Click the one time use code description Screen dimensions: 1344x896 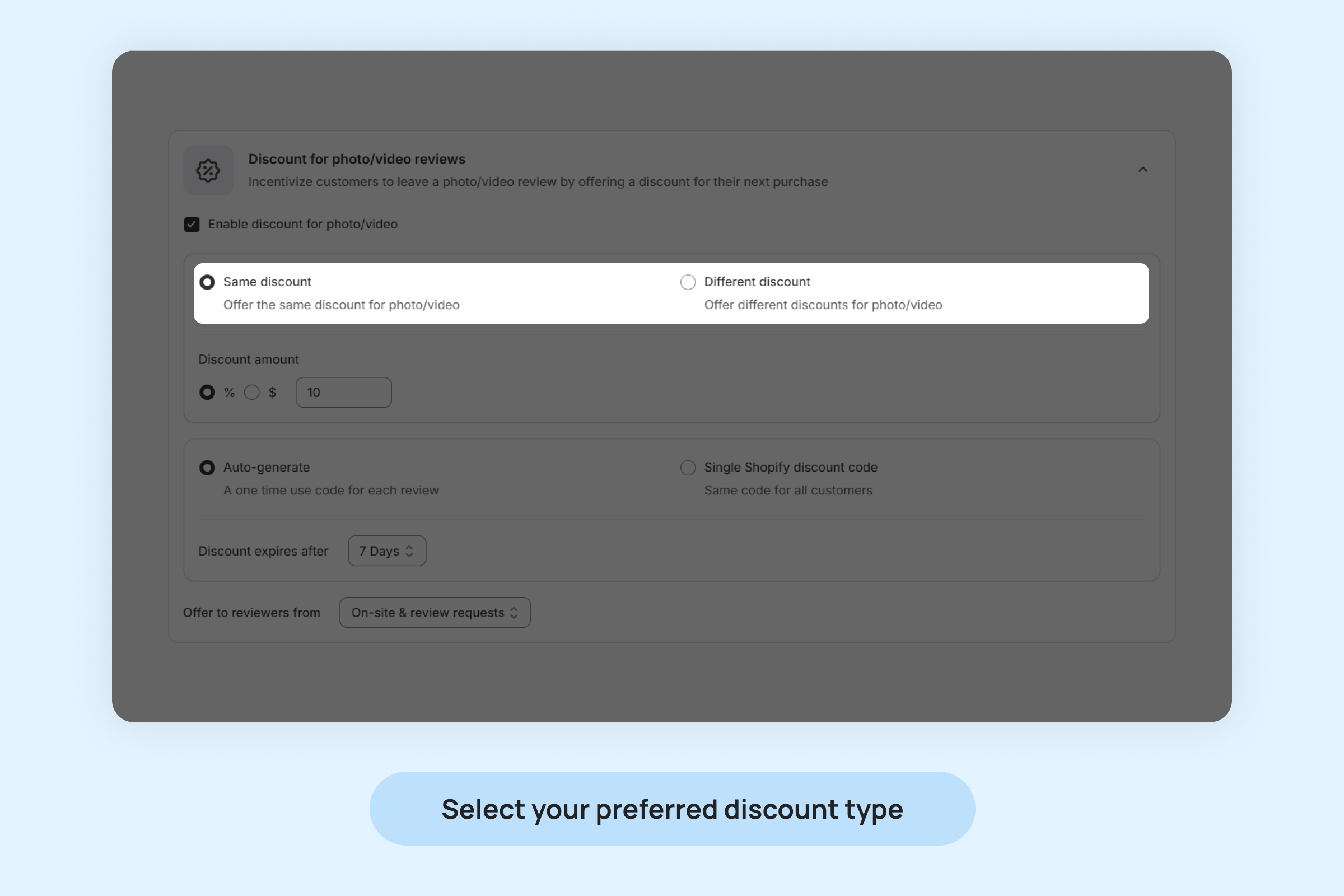[x=331, y=491]
